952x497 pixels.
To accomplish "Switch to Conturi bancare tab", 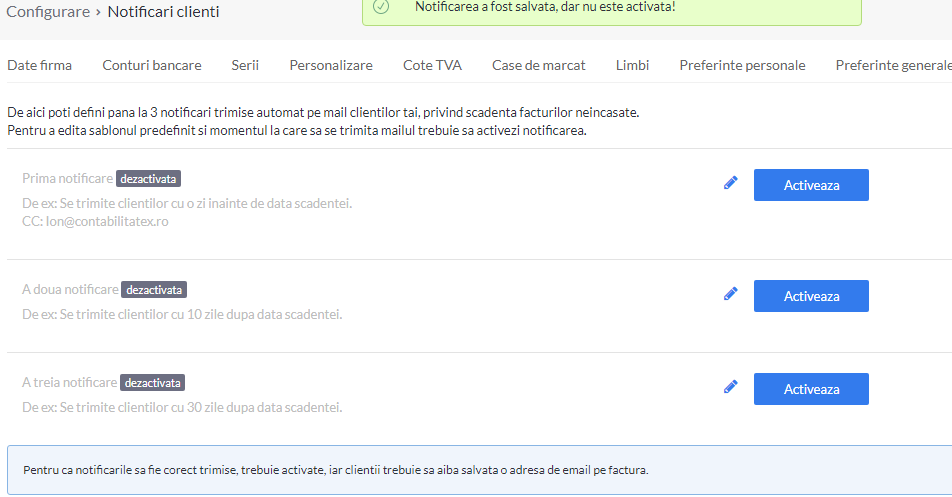I will (x=152, y=66).
